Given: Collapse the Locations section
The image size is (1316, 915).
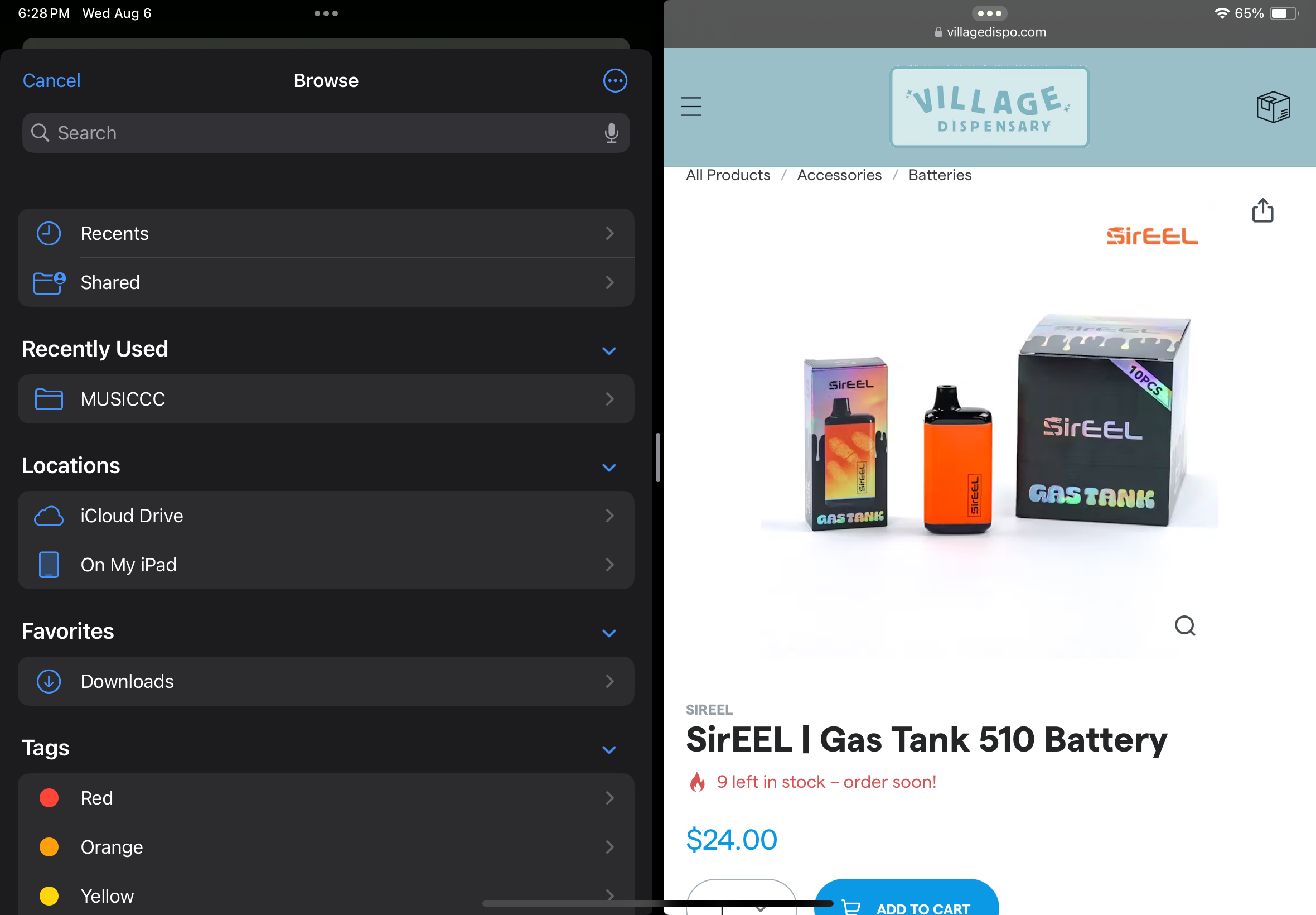Looking at the screenshot, I should pyautogui.click(x=609, y=467).
